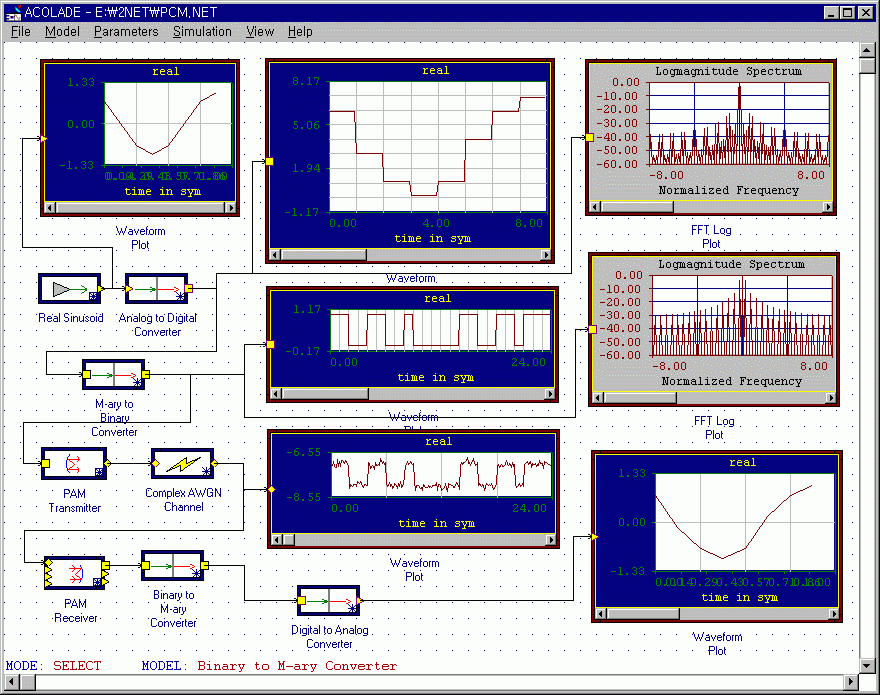The image size is (880, 695).
Task: Maximize the ACOLADE window
Action: (x=848, y=12)
